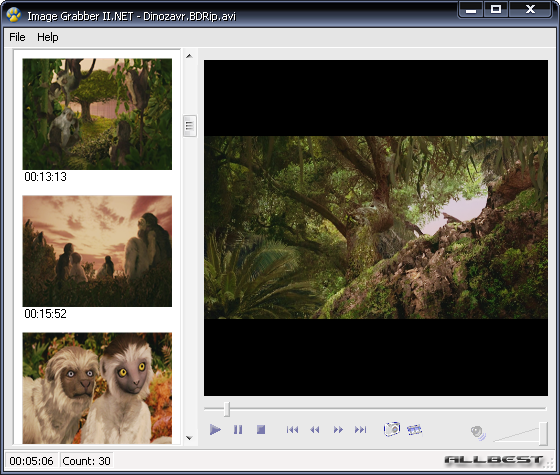This screenshot has width=560, height=475.
Task: Pause the video playback
Action: point(238,429)
